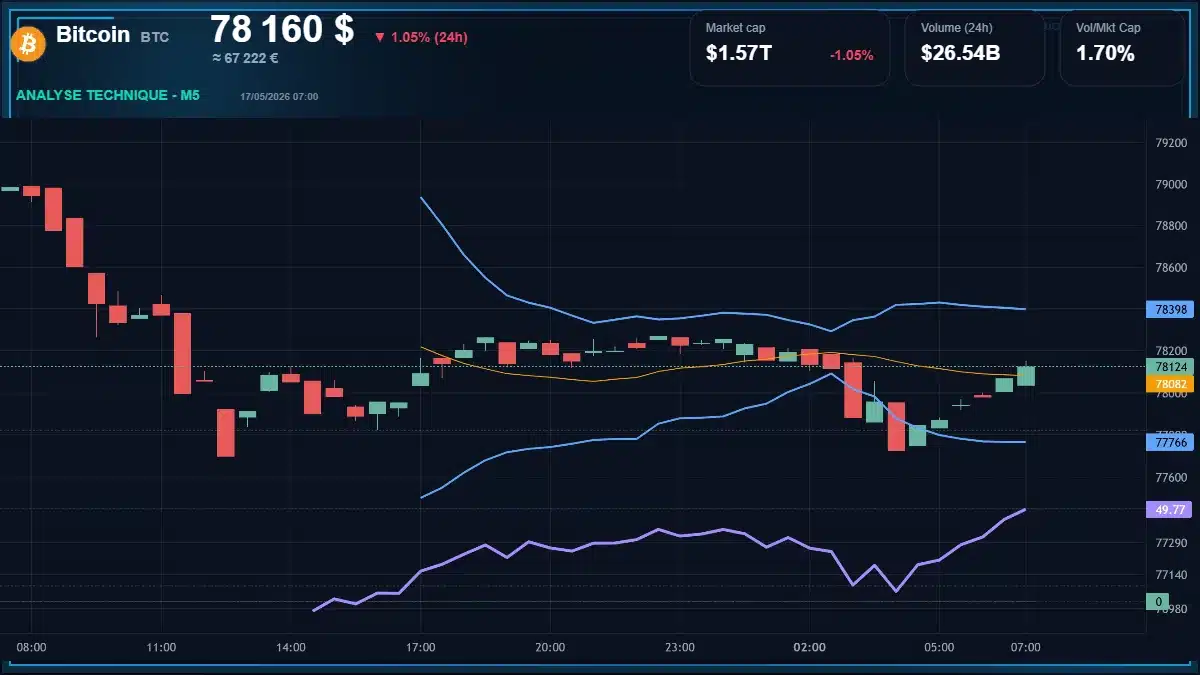Image resolution: width=1200 pixels, height=675 pixels.
Task: Click the 08:00 time axis label
Action: pos(32,648)
